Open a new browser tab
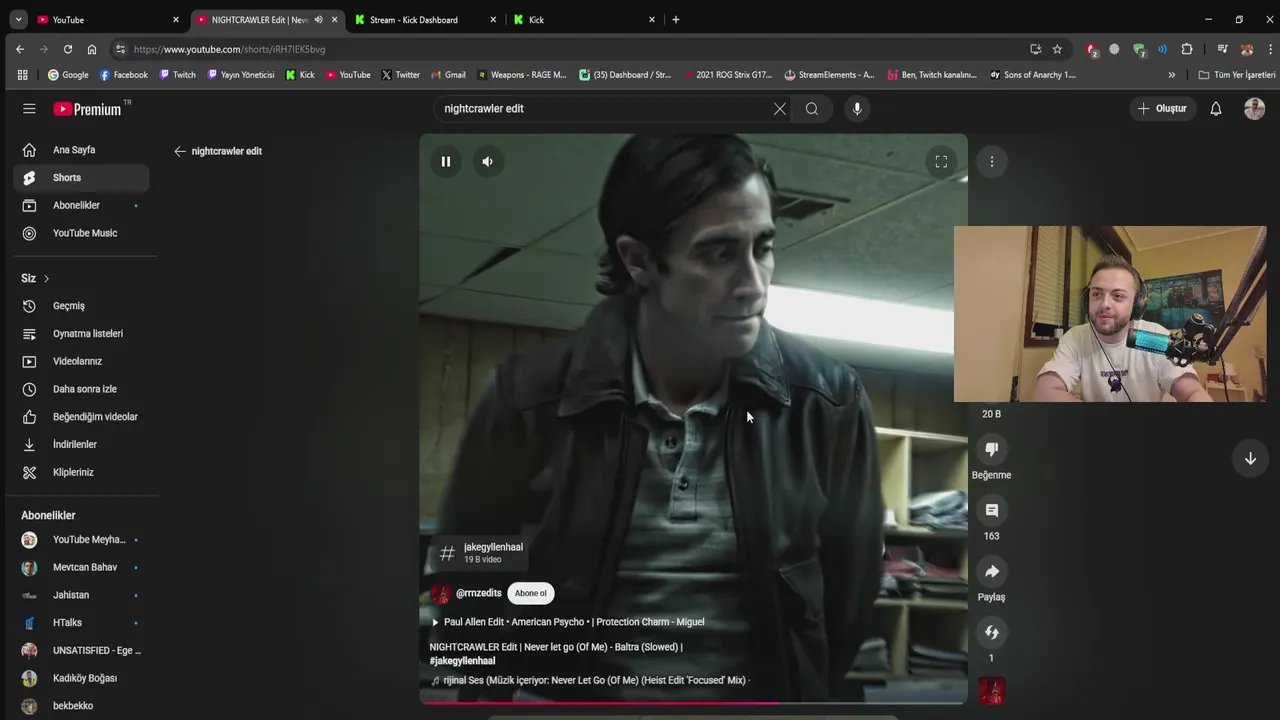Viewport: 1280px width, 720px height. tap(676, 19)
